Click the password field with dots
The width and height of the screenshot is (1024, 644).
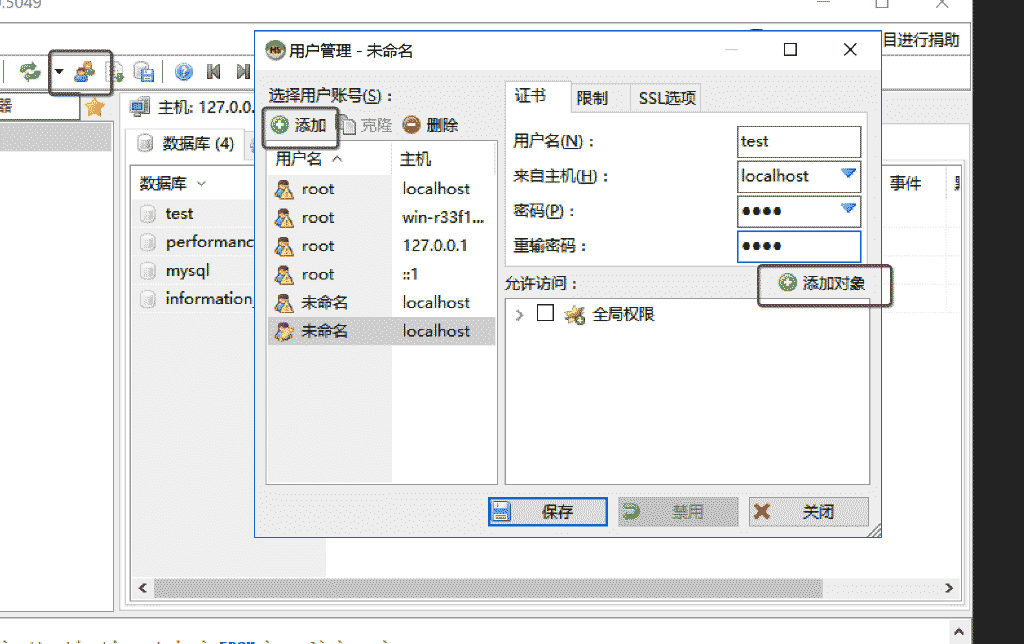(798, 211)
